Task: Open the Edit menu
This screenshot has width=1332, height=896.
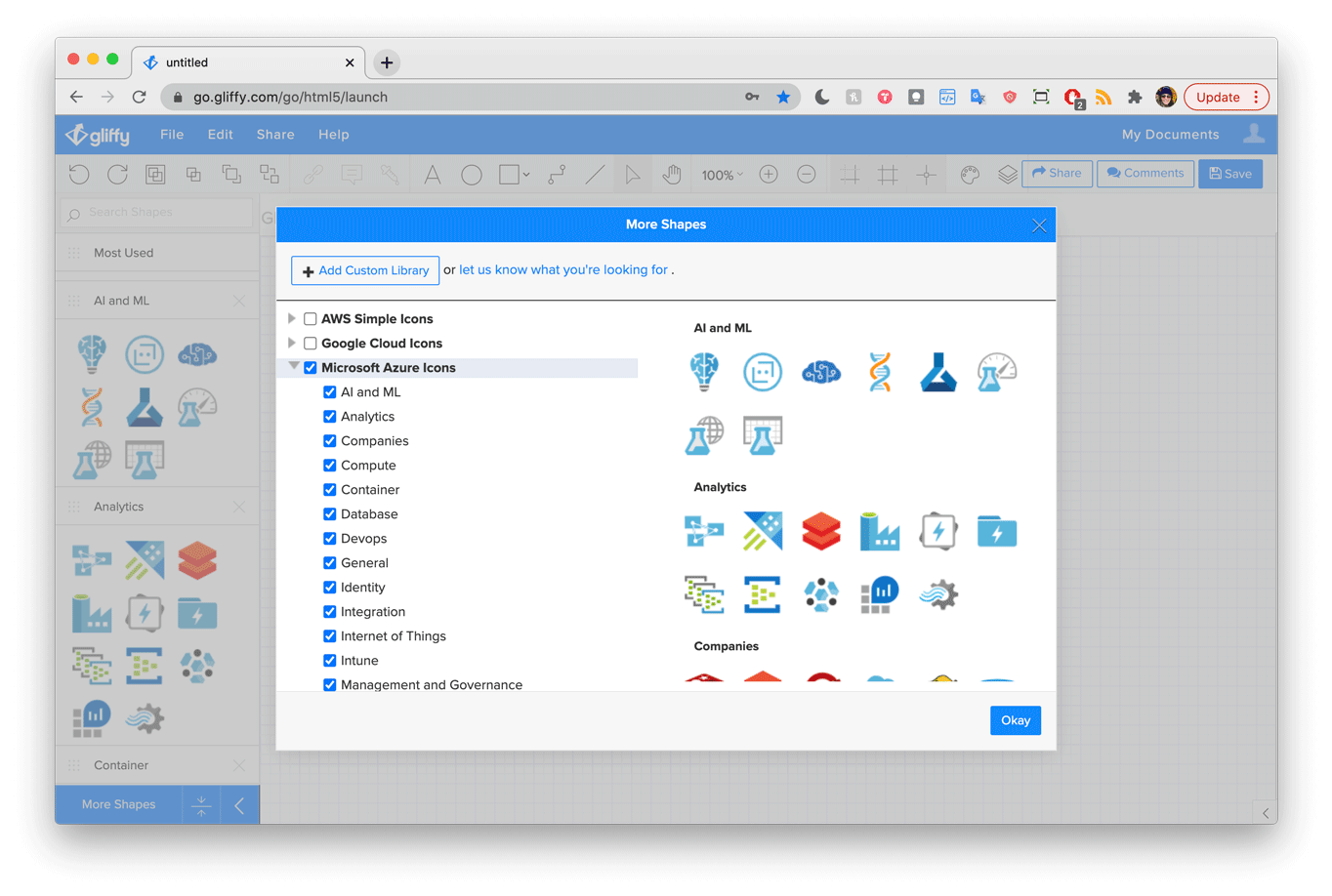Action: (x=221, y=135)
